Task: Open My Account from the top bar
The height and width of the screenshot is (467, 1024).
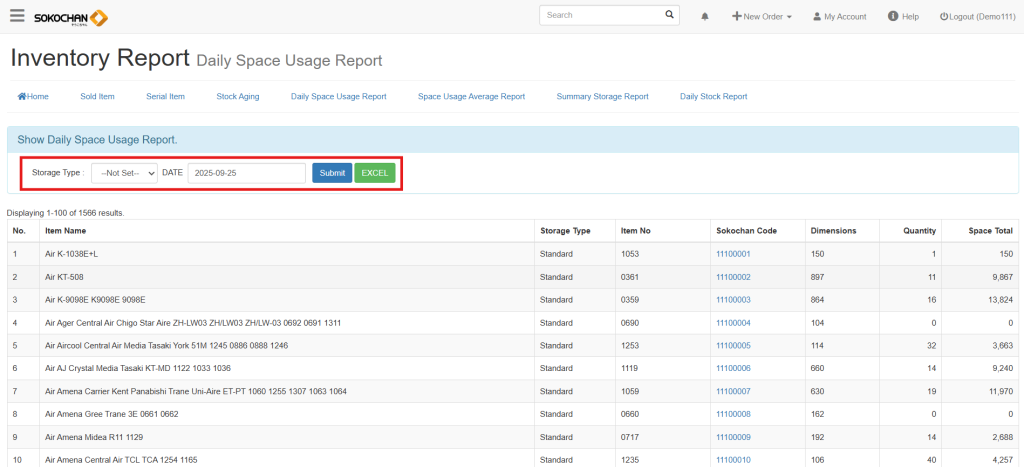Action: [839, 17]
